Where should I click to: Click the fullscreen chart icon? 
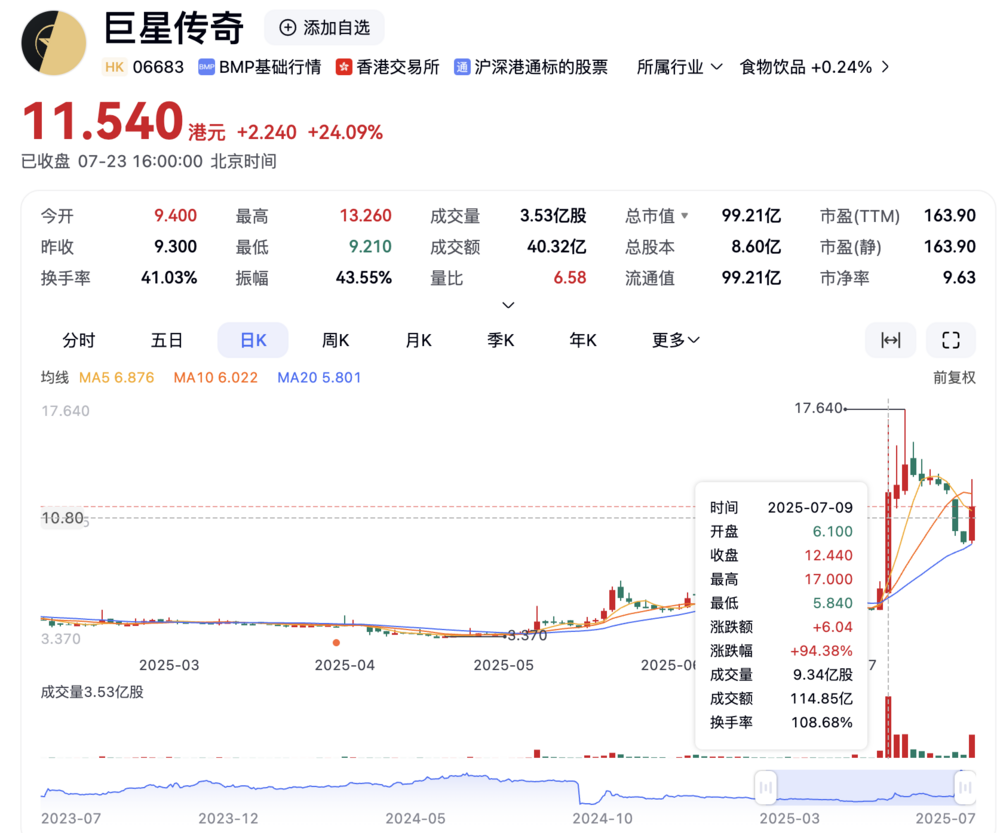pos(950,340)
